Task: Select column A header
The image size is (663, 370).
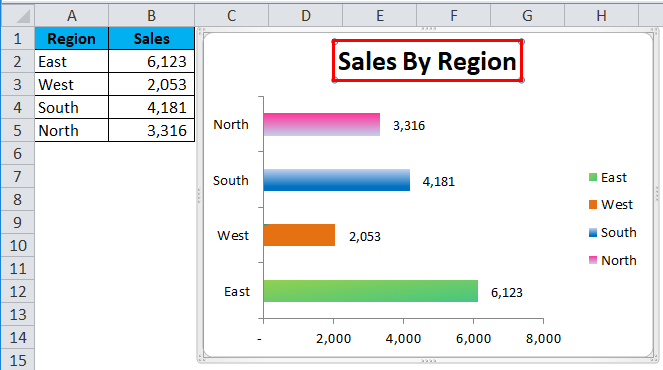Action: pyautogui.click(x=71, y=16)
